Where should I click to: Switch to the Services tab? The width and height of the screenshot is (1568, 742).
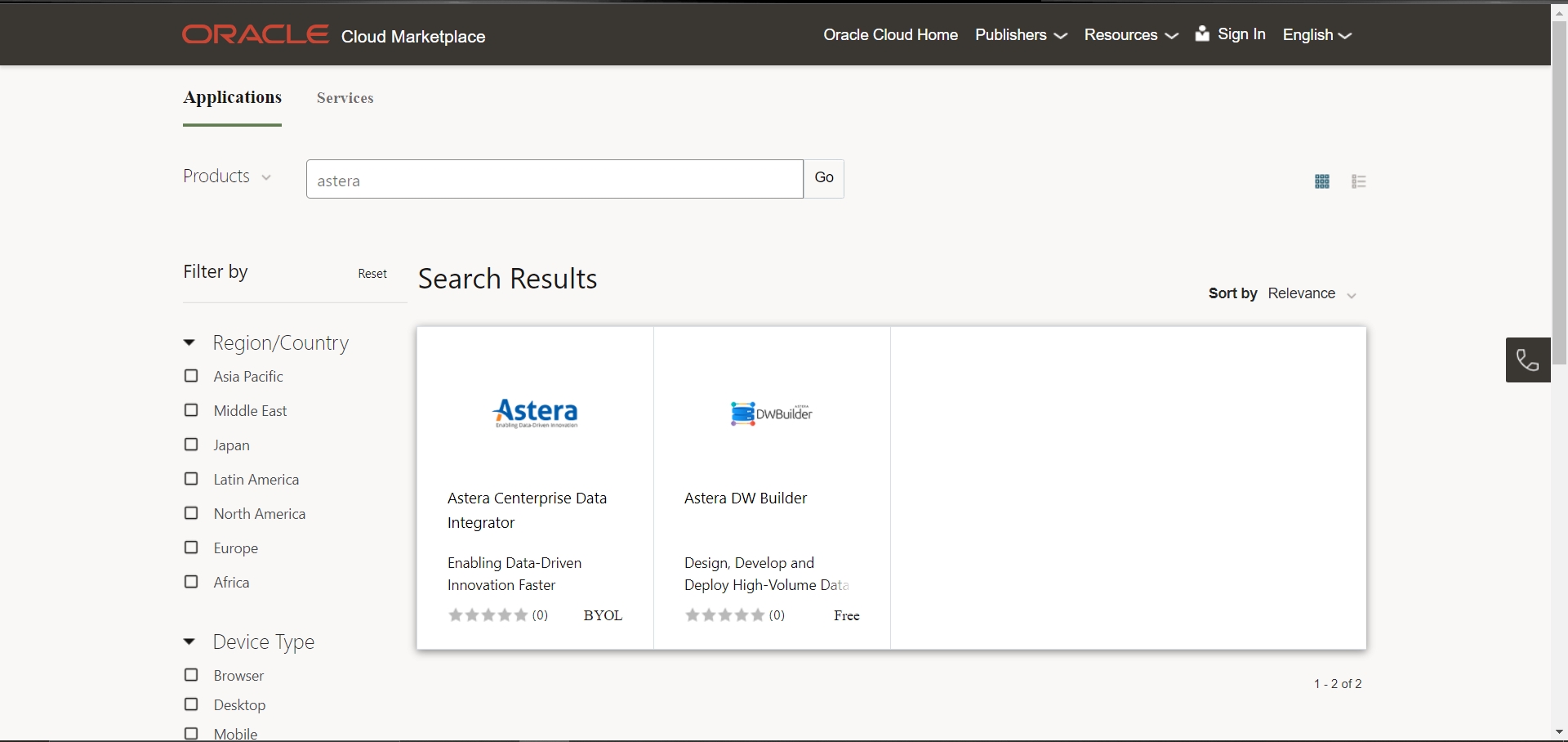click(345, 98)
